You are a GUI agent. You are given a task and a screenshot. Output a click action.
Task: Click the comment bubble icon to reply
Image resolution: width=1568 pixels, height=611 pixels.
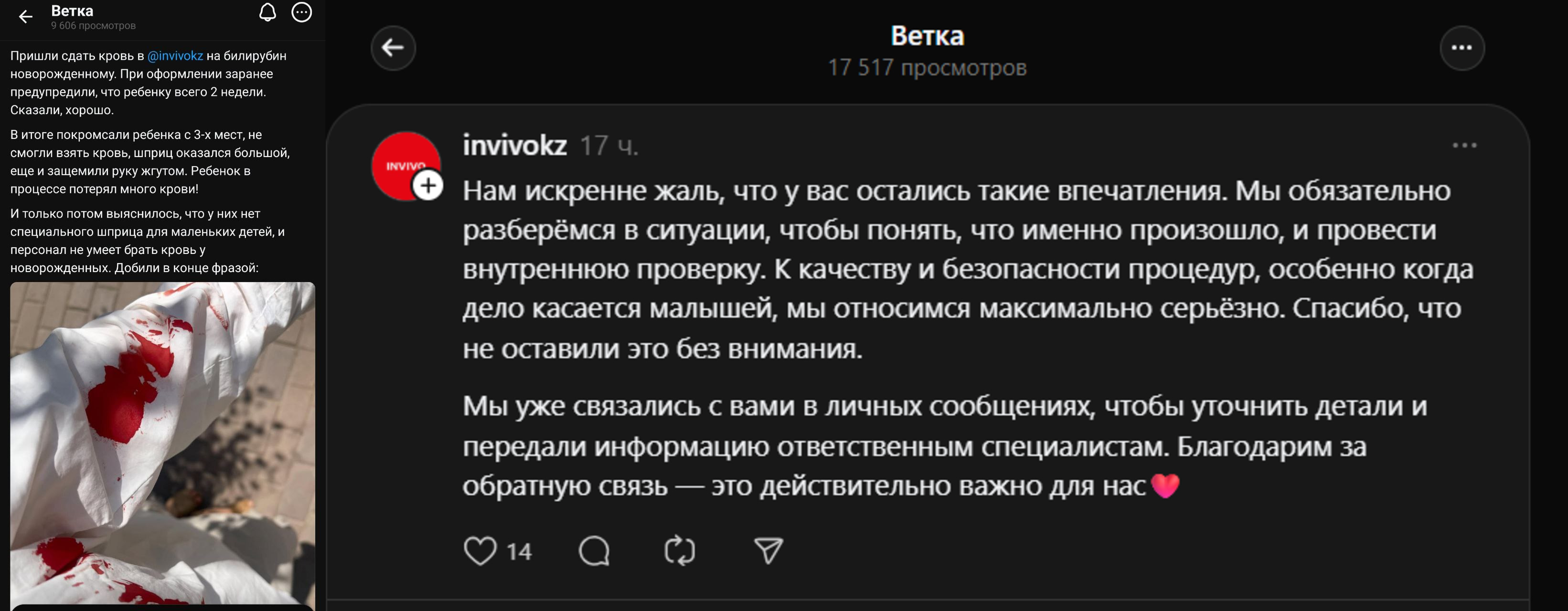click(x=594, y=551)
